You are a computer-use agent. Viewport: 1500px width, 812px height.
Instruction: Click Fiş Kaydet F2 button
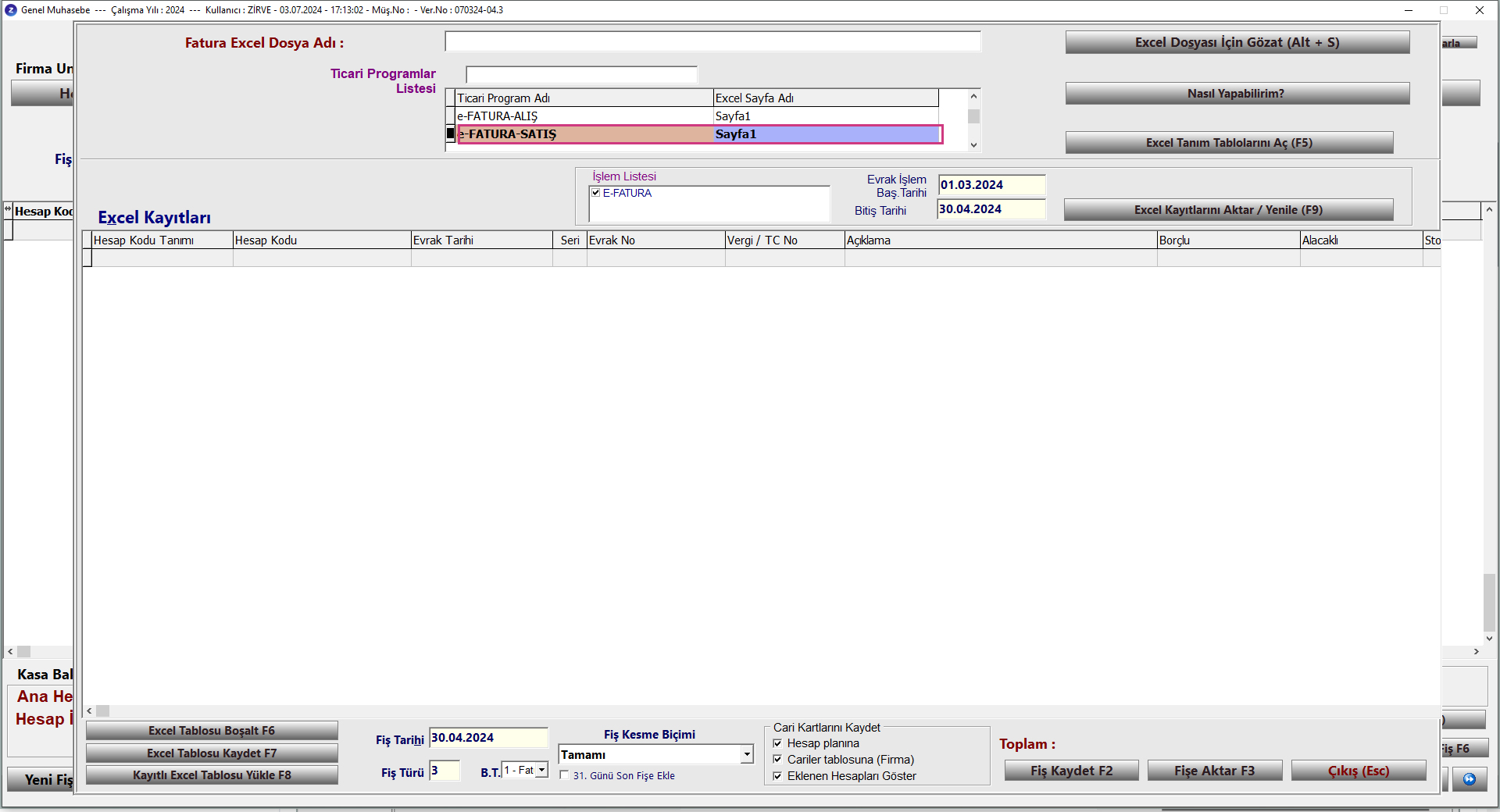point(1071,771)
